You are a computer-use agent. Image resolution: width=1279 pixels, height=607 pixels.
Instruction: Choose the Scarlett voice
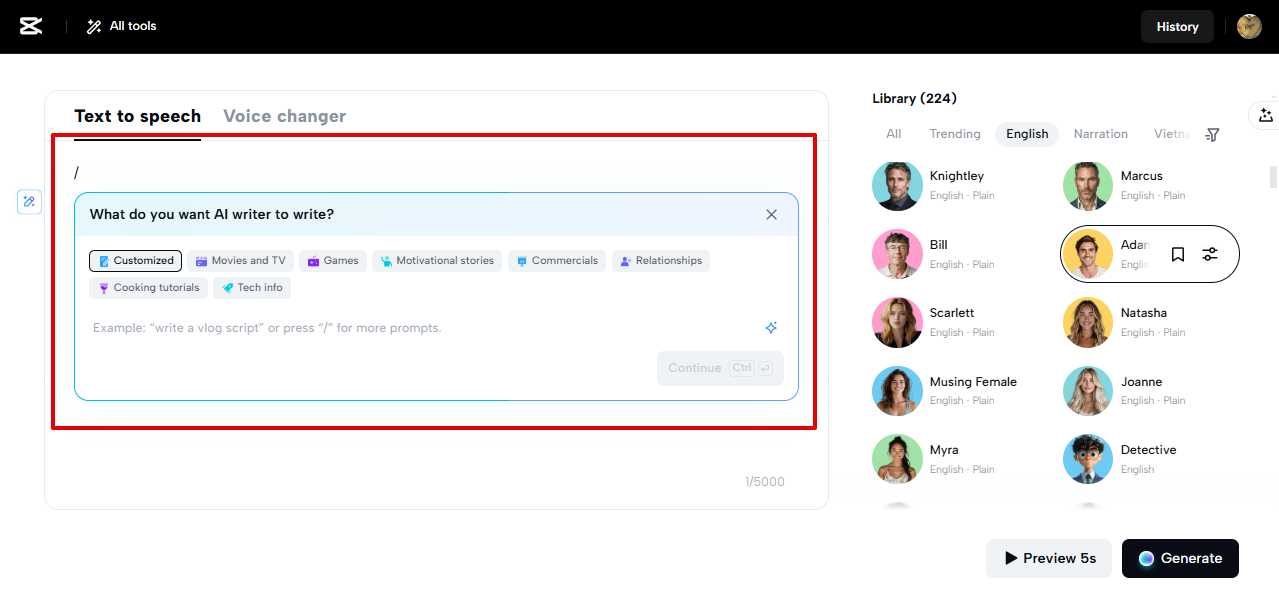tap(957, 322)
